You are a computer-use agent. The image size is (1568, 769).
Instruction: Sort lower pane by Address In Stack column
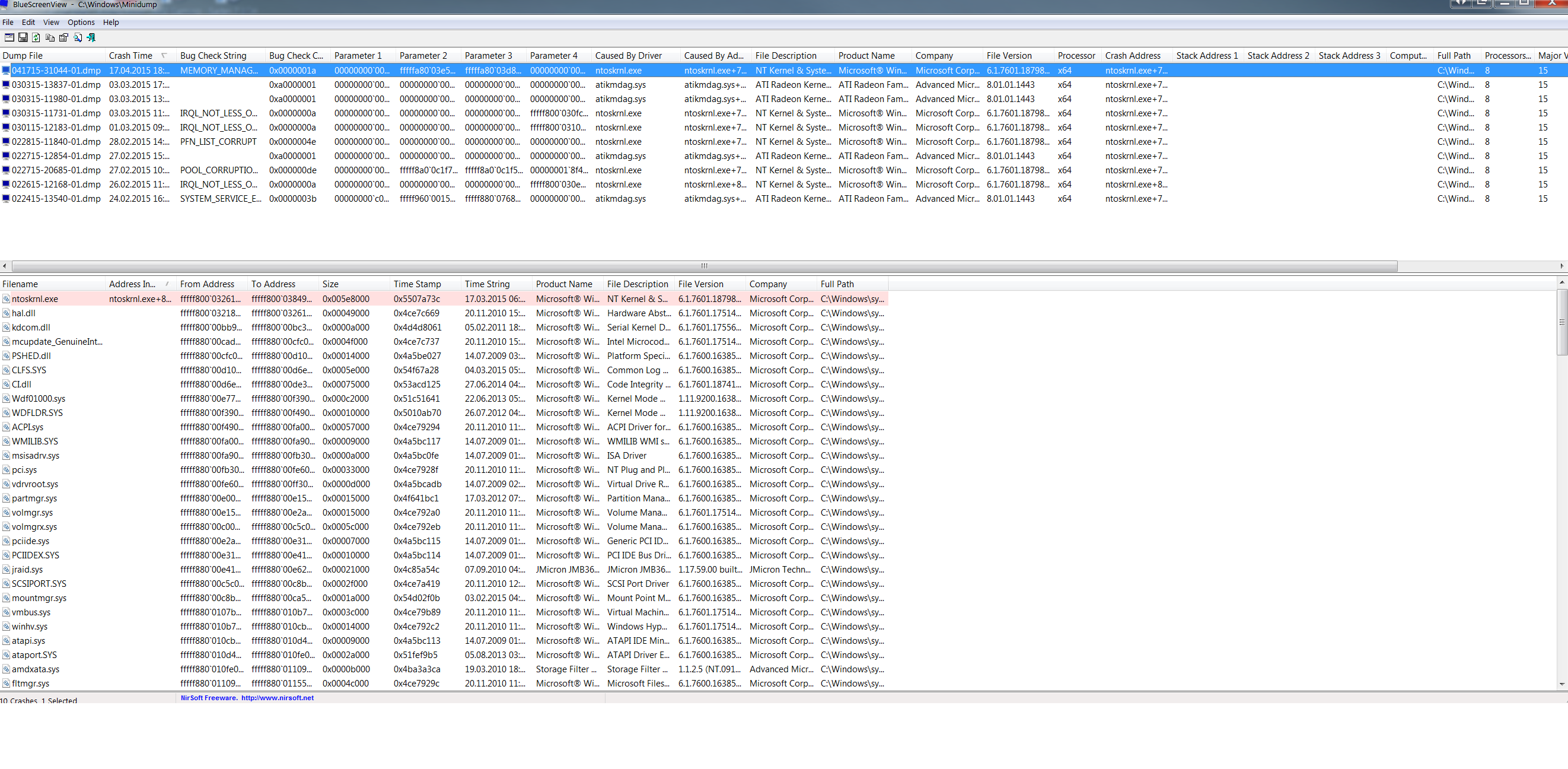coord(132,284)
